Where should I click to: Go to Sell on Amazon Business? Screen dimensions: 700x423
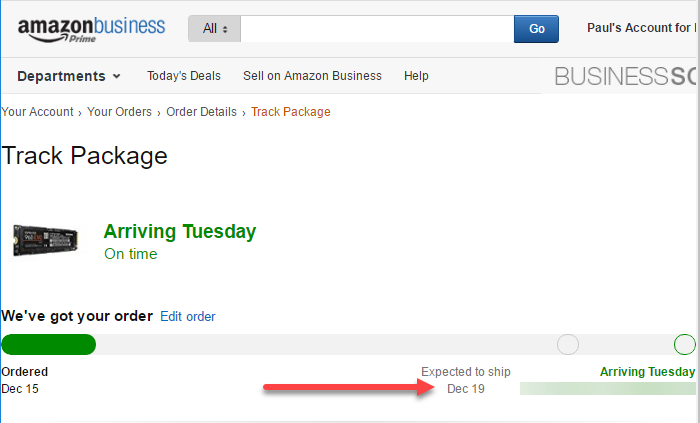click(312, 76)
